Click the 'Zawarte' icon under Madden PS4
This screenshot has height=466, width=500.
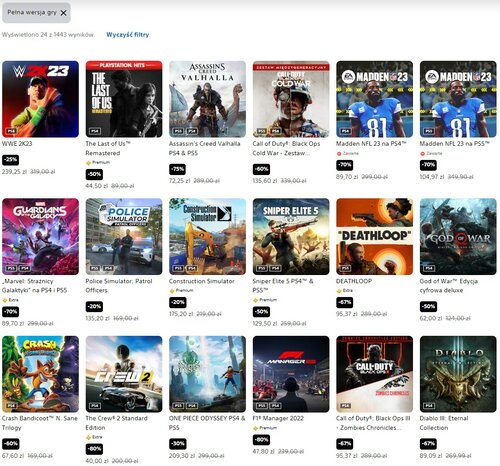click(339, 154)
